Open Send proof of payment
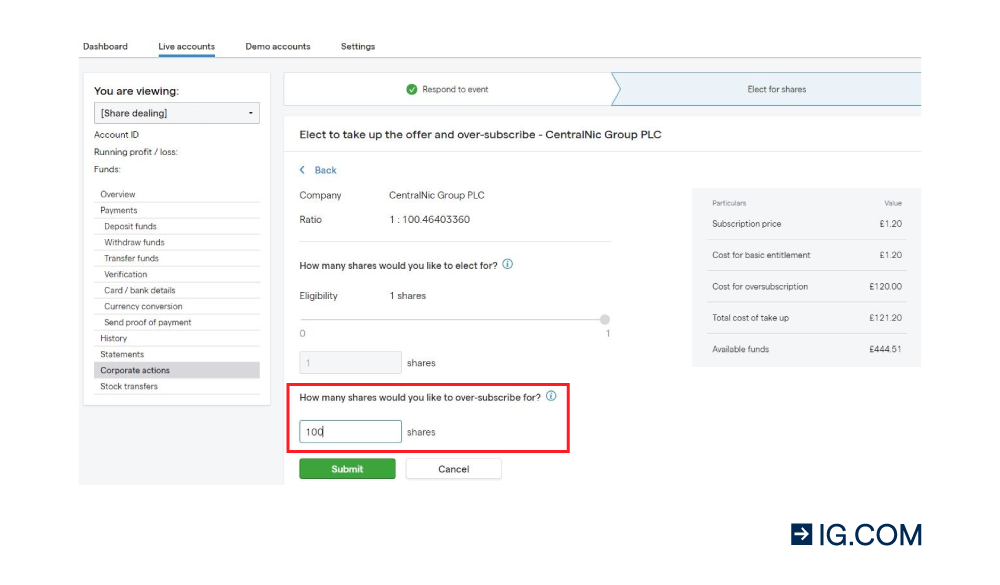Image resolution: width=1000 pixels, height=585 pixels. [x=177, y=322]
